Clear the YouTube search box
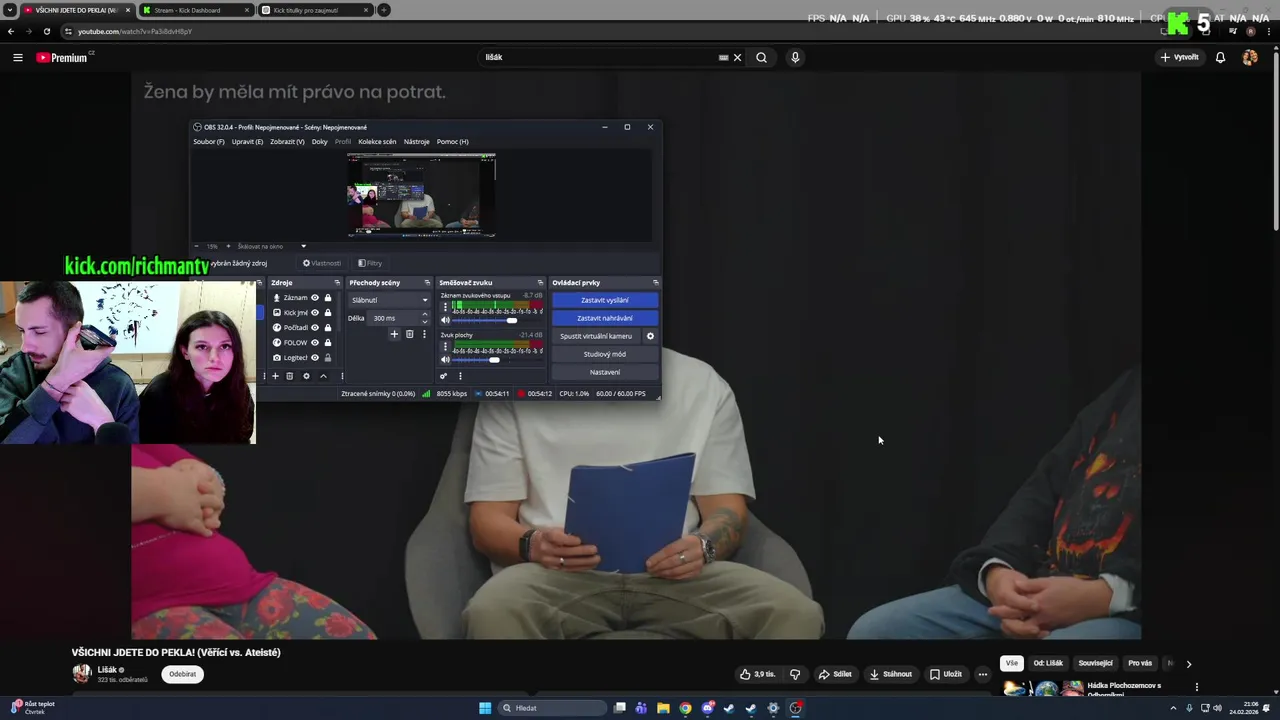This screenshot has width=1280, height=720. 738,58
